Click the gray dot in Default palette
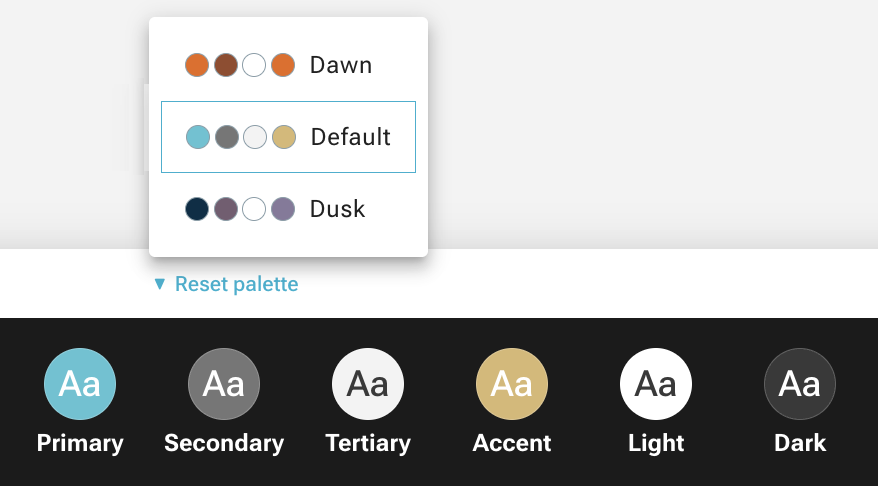The width and height of the screenshot is (878, 486). [x=227, y=137]
